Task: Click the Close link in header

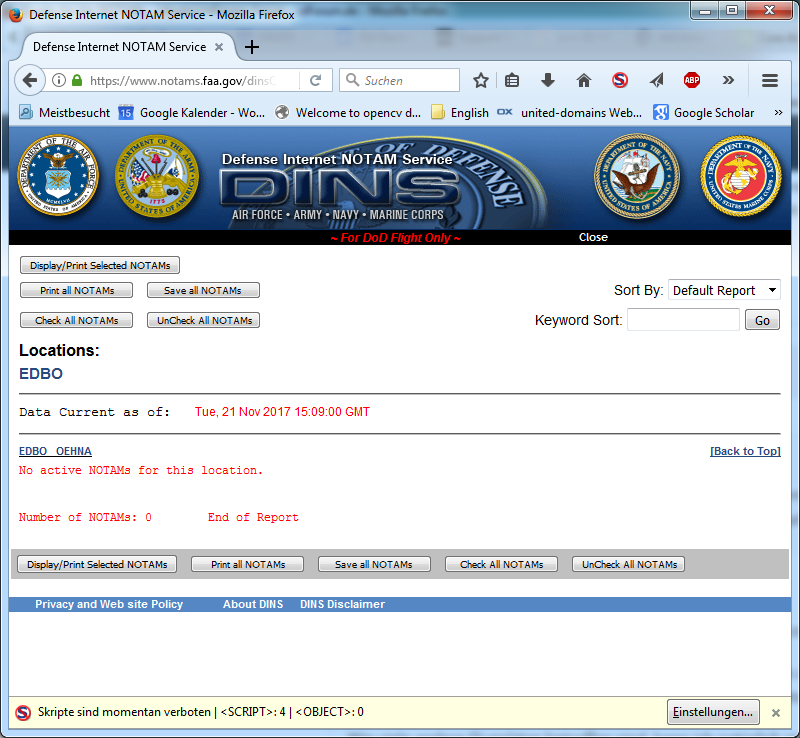Action: tap(593, 237)
